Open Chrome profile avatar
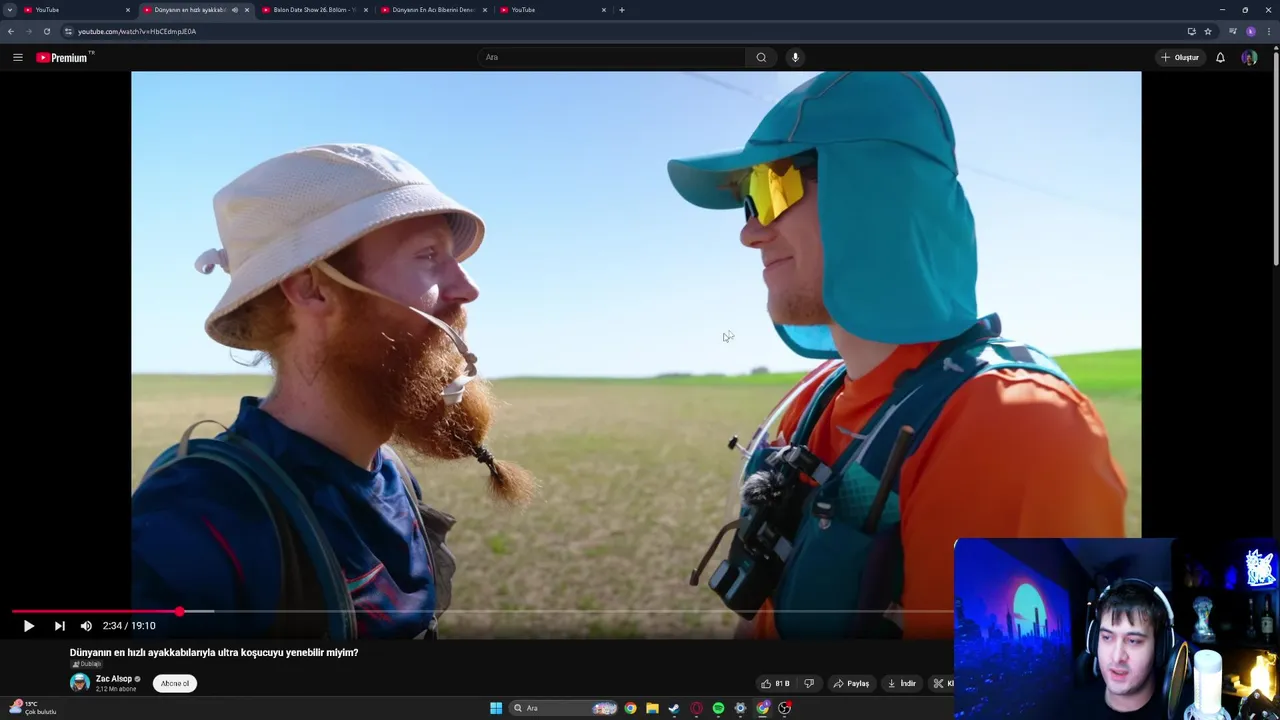The height and width of the screenshot is (720, 1280). [x=1251, y=31]
